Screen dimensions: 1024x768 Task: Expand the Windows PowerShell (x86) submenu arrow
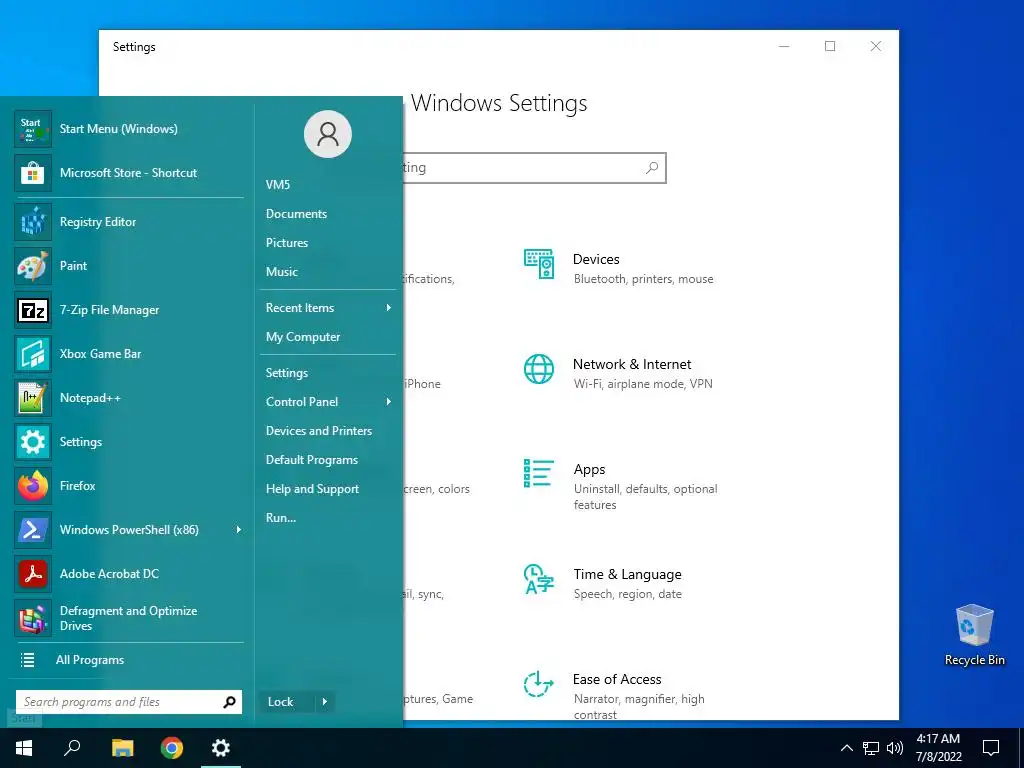(x=238, y=530)
